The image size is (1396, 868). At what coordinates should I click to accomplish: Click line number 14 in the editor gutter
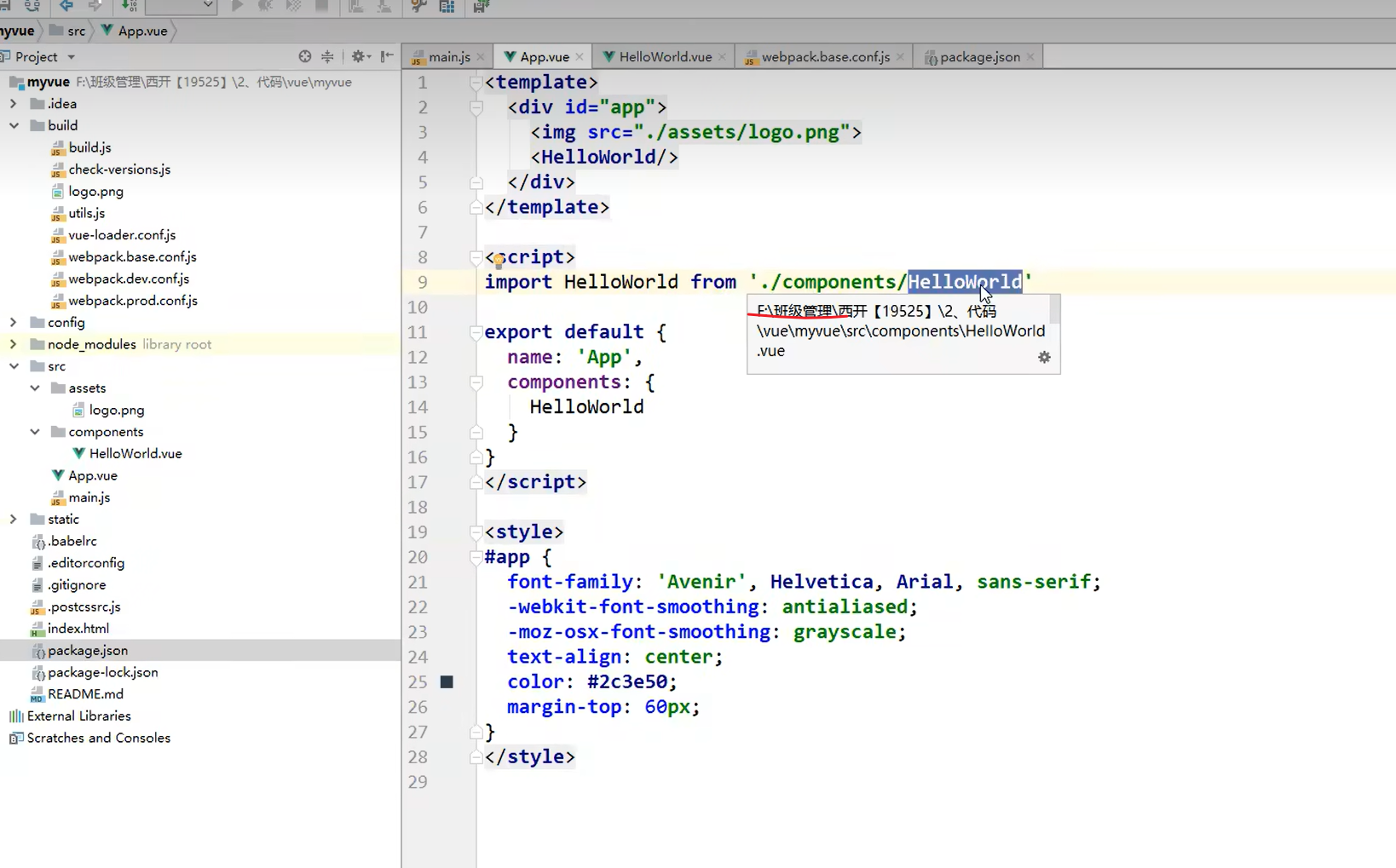(418, 407)
